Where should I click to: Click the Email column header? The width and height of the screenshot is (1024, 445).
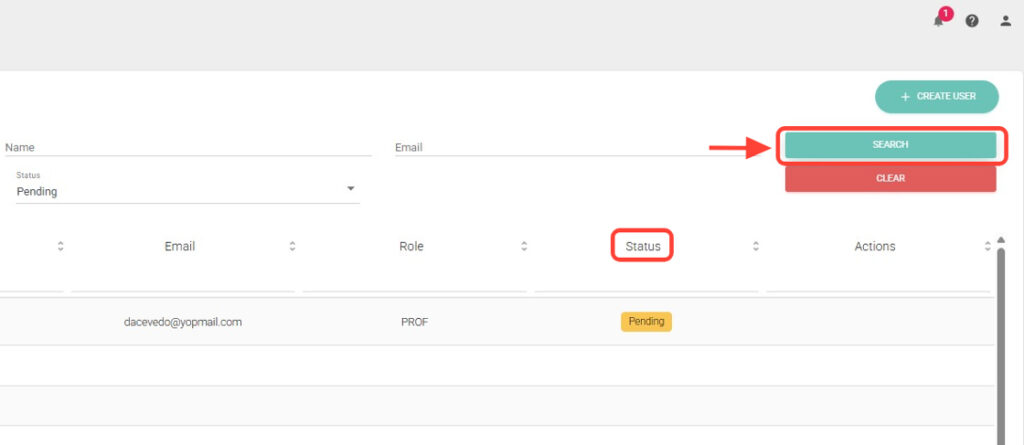point(180,246)
